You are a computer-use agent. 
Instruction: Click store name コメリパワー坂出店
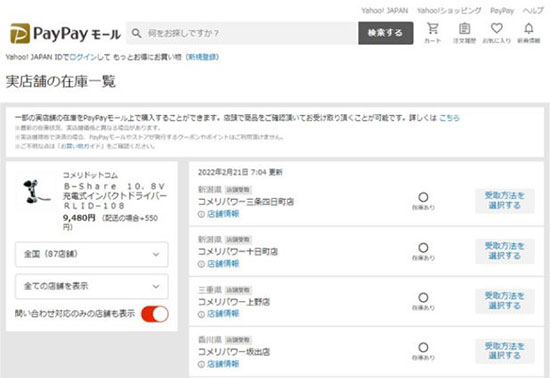[x=234, y=352]
